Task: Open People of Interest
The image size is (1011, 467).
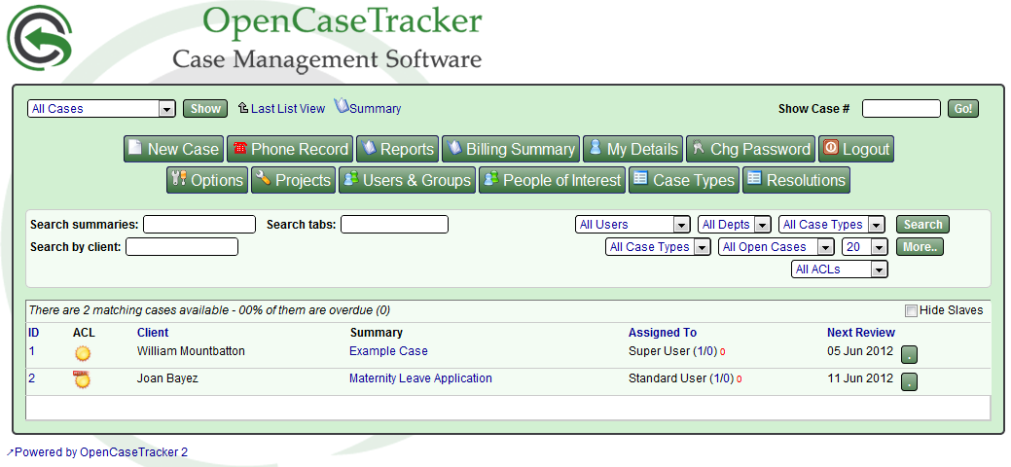Action: 553,180
